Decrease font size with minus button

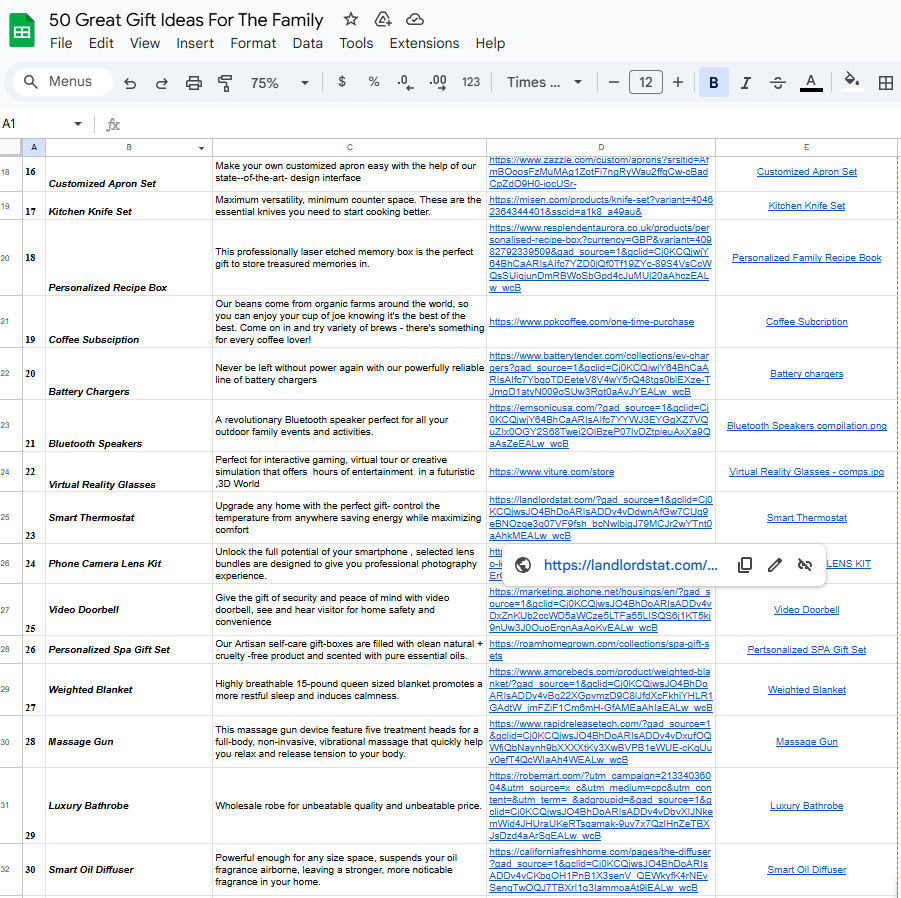pos(614,82)
